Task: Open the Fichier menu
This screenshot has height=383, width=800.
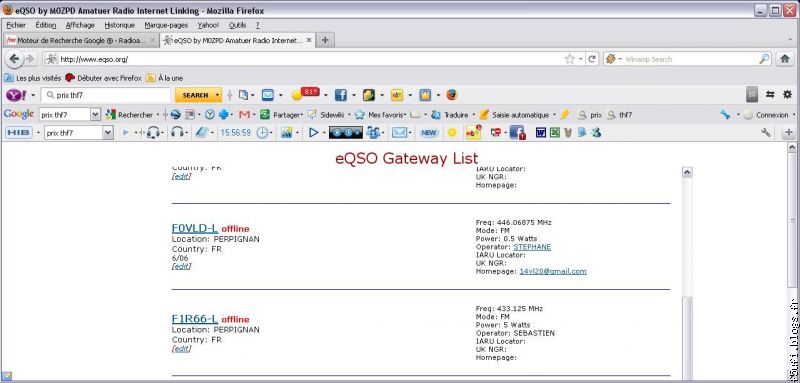Action: [x=16, y=25]
